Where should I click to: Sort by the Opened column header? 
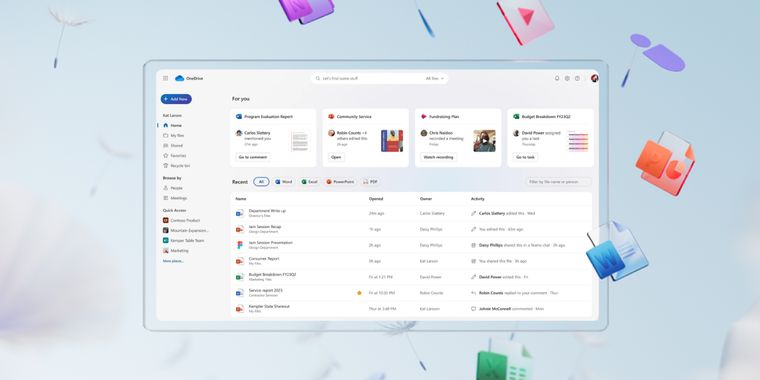(x=376, y=199)
